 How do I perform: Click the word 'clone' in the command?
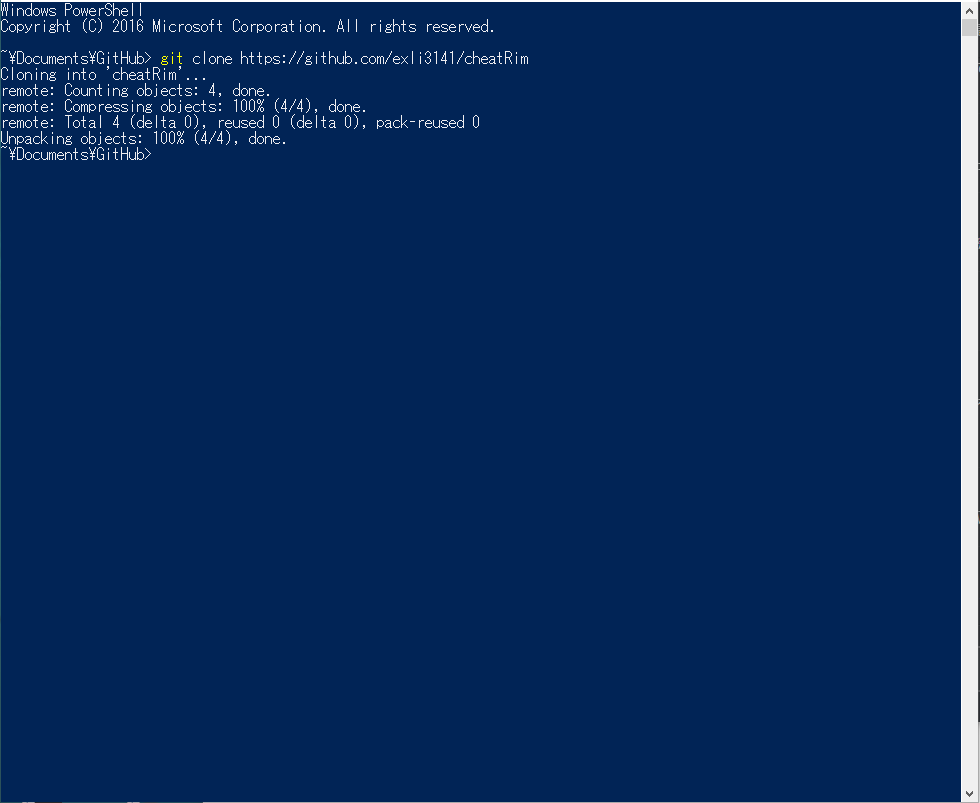click(212, 59)
